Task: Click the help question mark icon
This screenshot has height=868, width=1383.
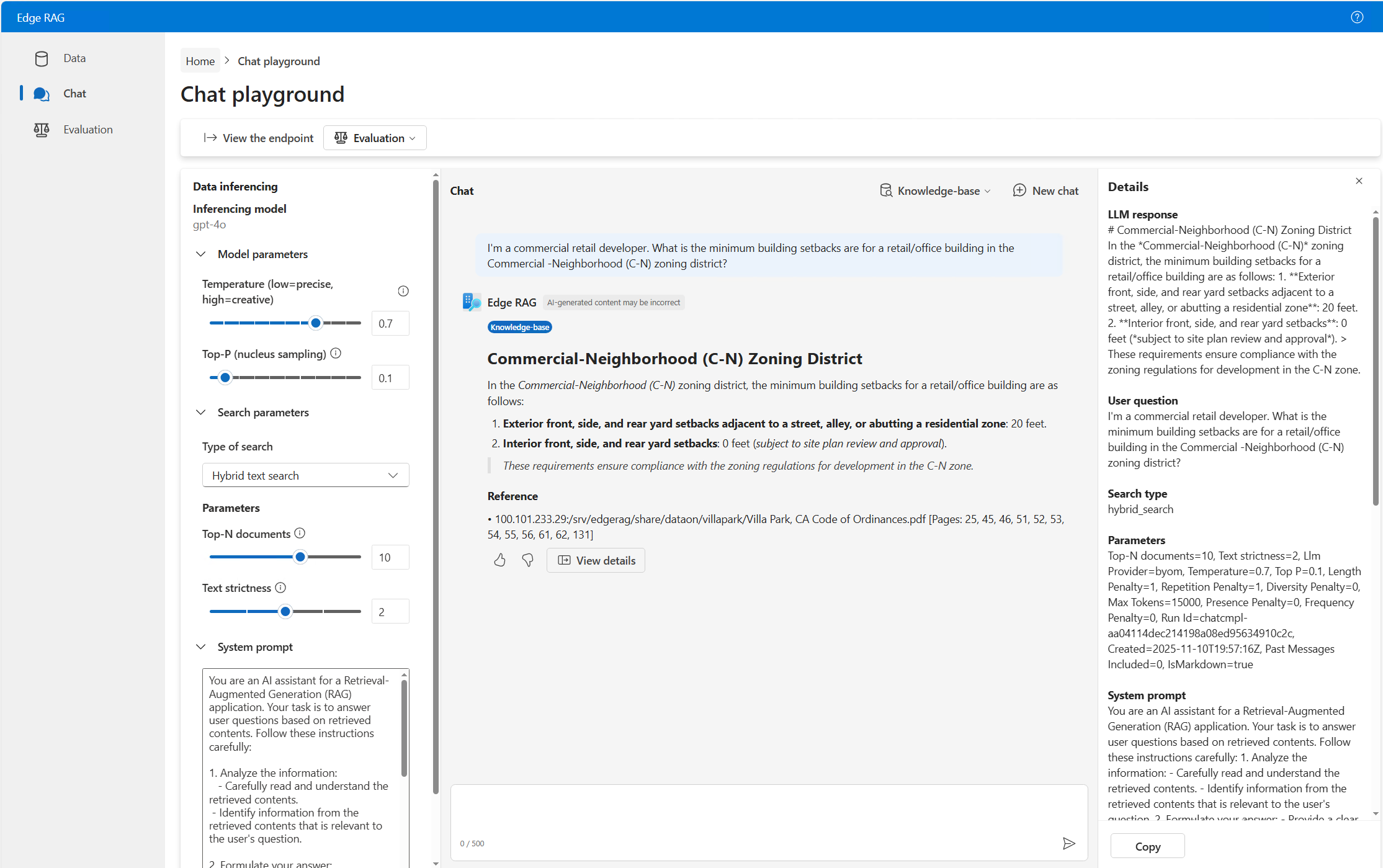Action: coord(1357,17)
